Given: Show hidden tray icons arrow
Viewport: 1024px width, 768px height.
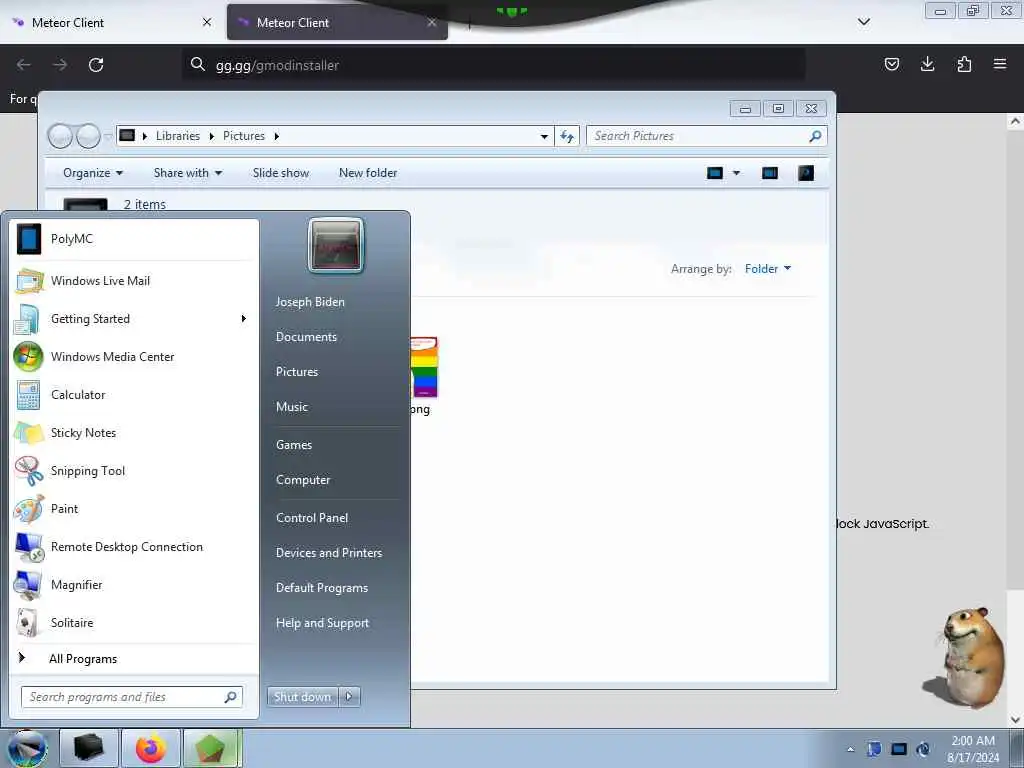Looking at the screenshot, I should click(x=850, y=749).
